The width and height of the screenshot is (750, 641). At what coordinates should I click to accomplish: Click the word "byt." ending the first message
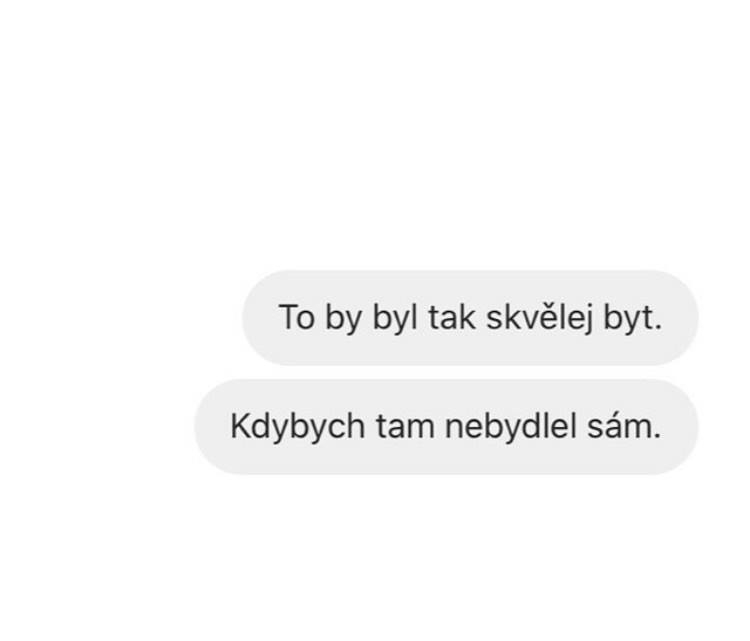click(x=633, y=319)
